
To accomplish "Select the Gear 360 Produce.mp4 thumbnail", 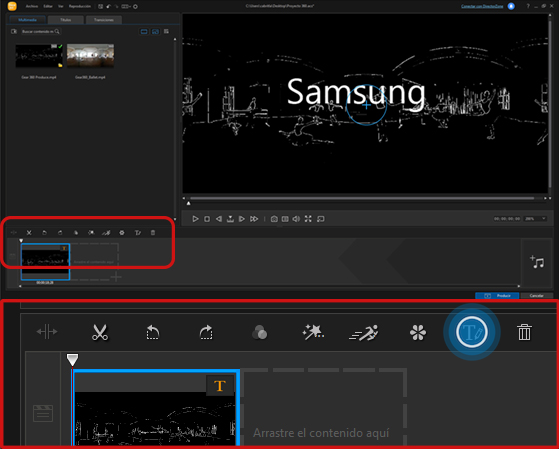I will pos(39,56).
